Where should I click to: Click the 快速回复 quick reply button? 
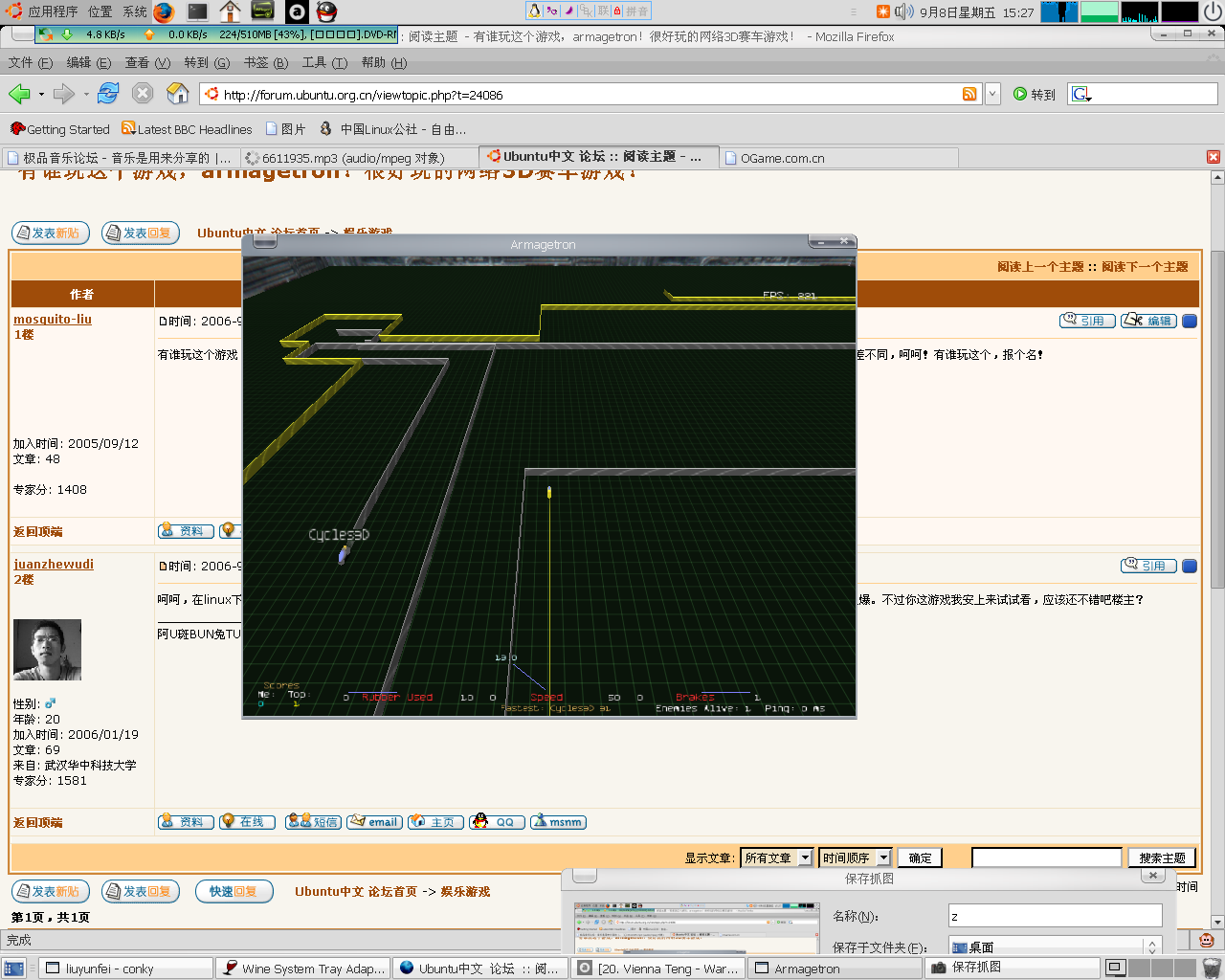click(234, 891)
